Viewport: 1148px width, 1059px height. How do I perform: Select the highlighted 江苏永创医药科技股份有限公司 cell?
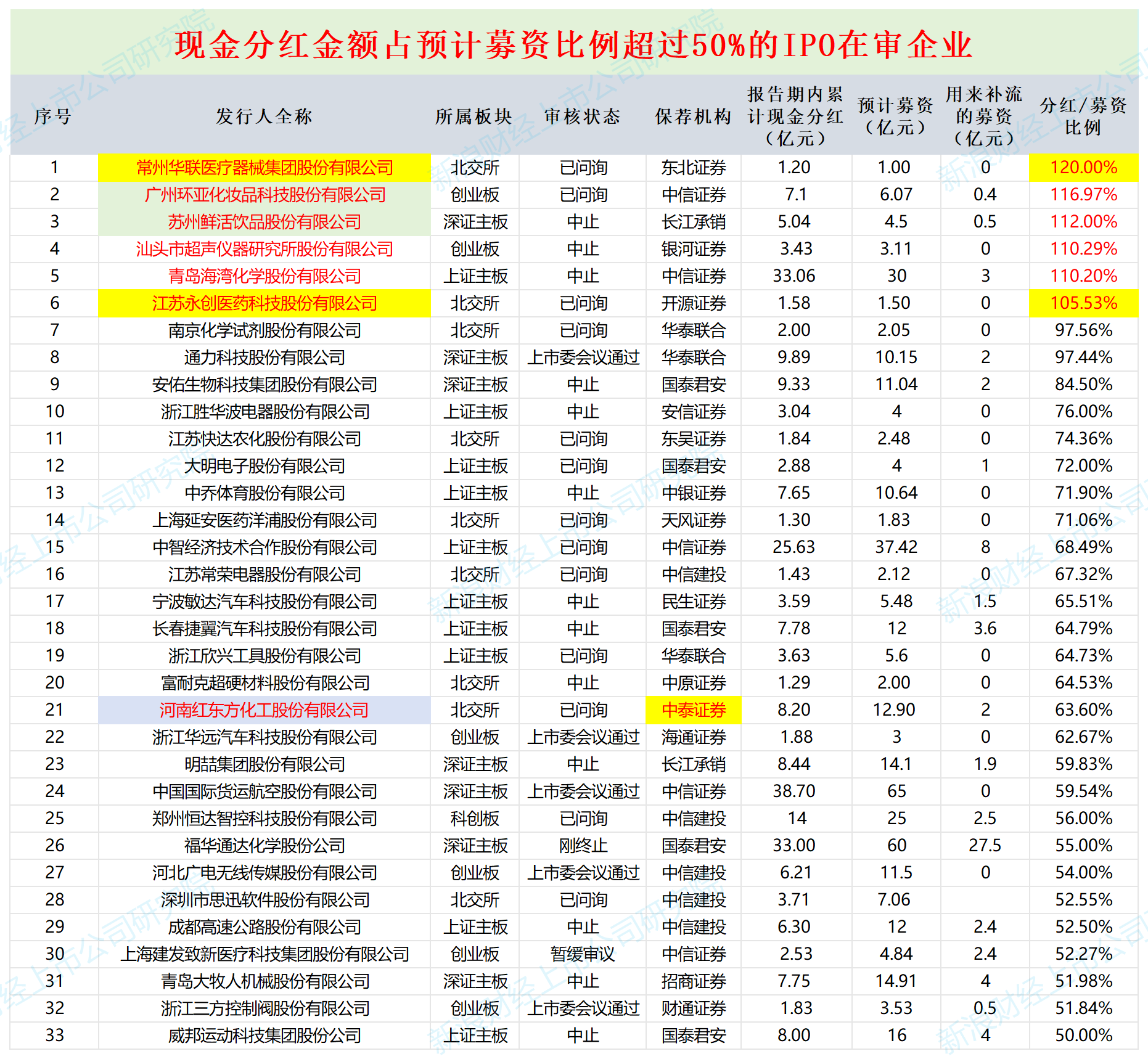(x=264, y=303)
